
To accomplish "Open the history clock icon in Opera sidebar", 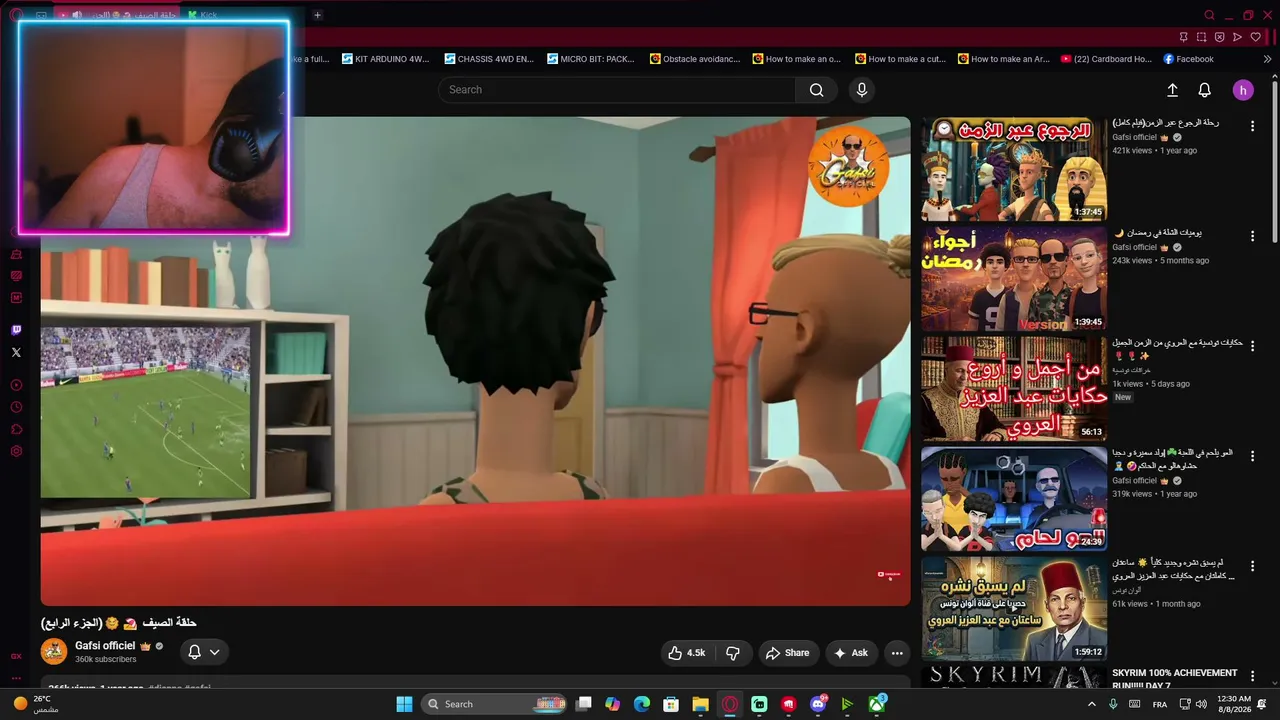I will 16,407.
